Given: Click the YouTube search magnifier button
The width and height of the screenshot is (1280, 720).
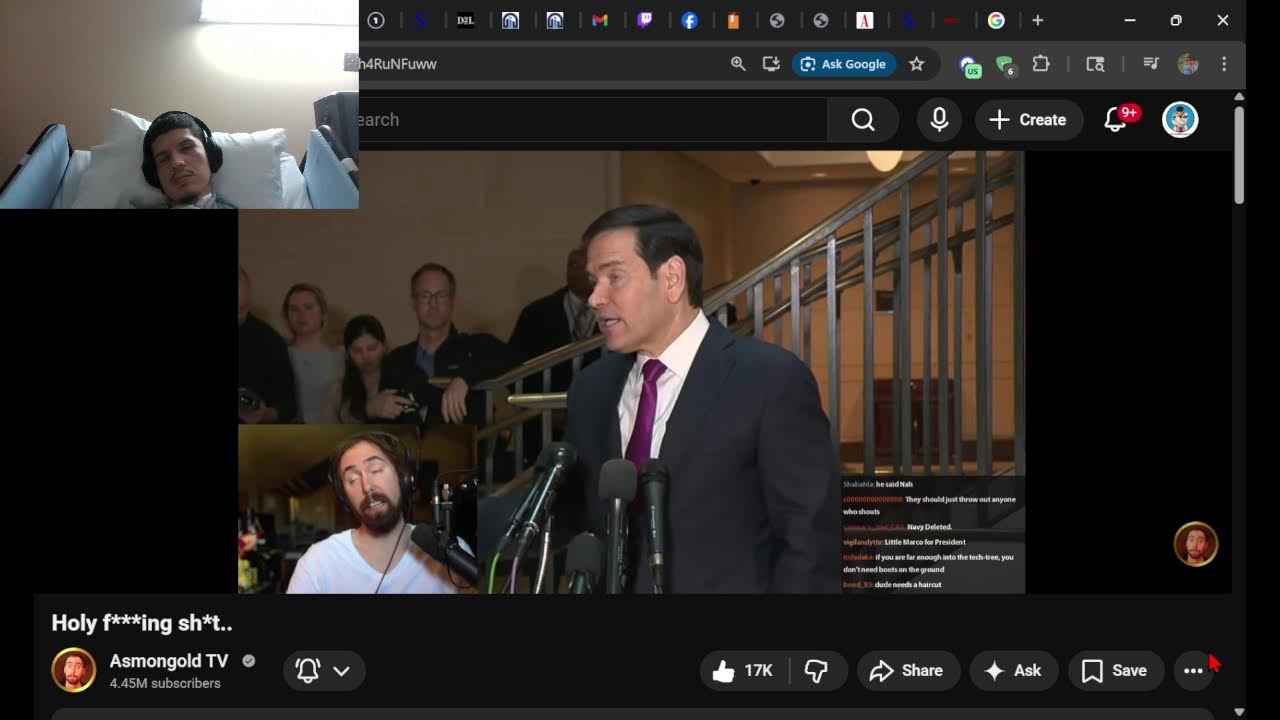Looking at the screenshot, I should pos(863,120).
